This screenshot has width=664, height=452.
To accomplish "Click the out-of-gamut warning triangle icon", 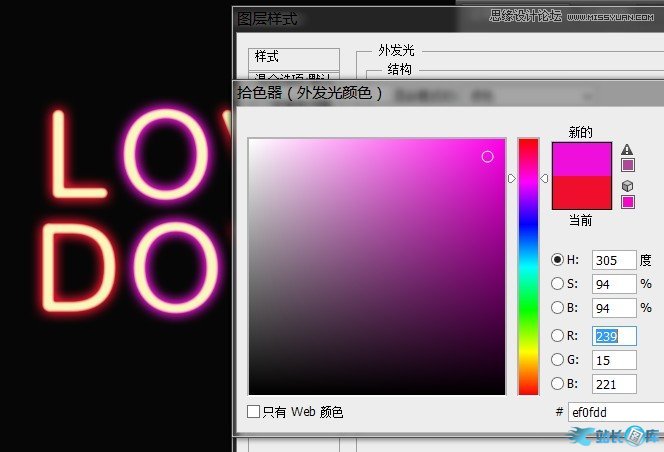I will [x=628, y=150].
